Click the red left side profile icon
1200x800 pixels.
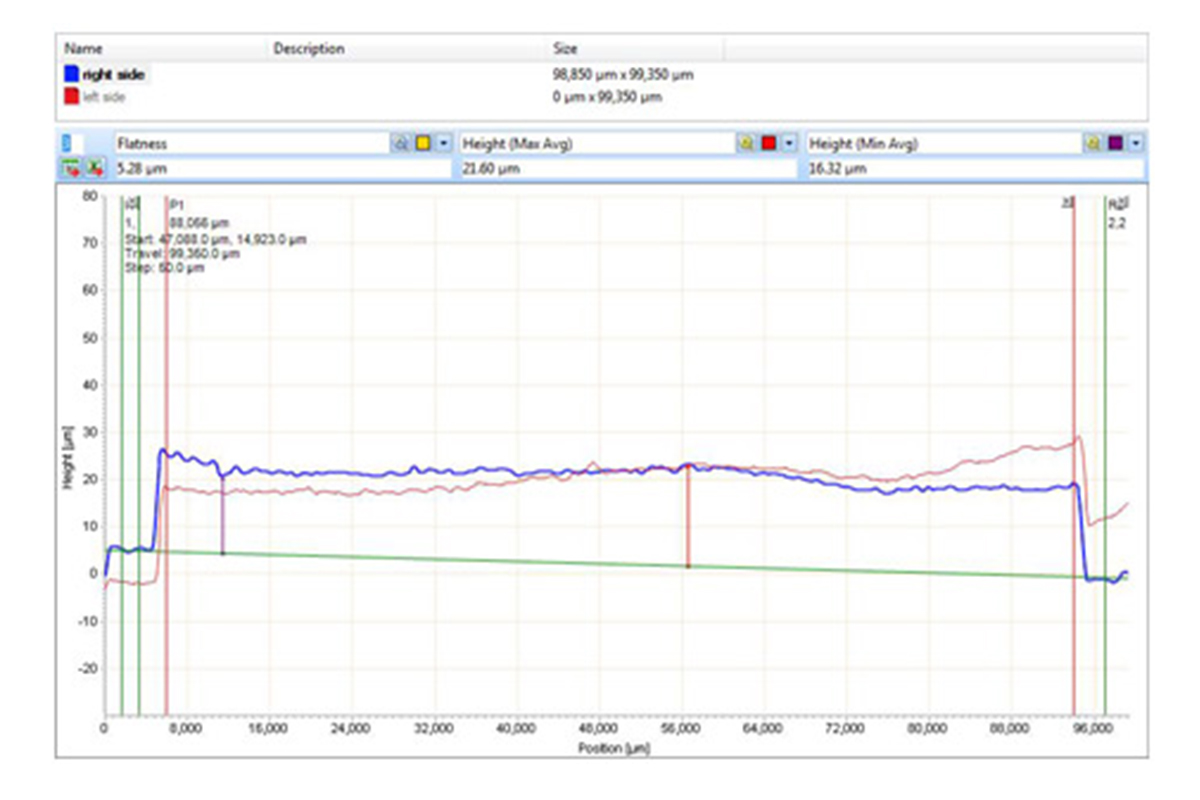[71, 97]
